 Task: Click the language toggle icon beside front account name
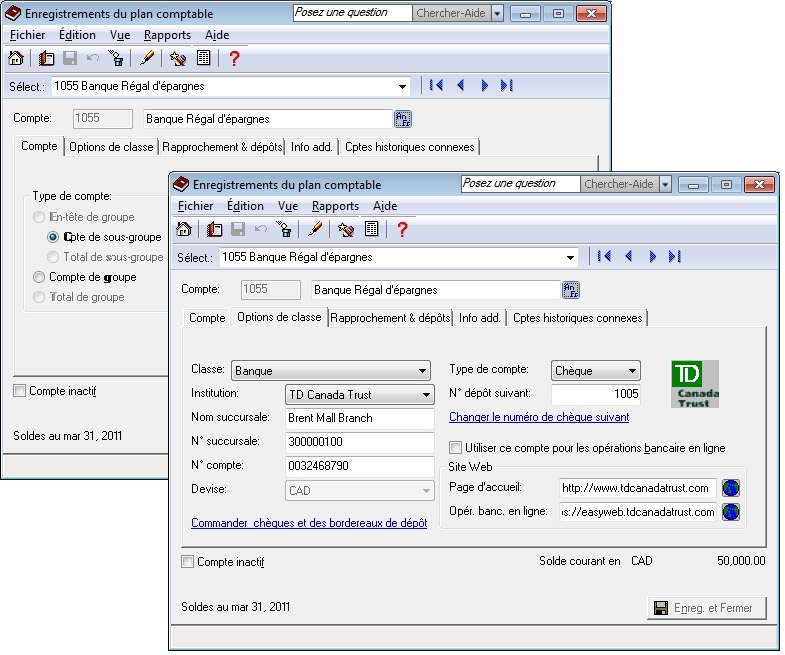(570, 290)
